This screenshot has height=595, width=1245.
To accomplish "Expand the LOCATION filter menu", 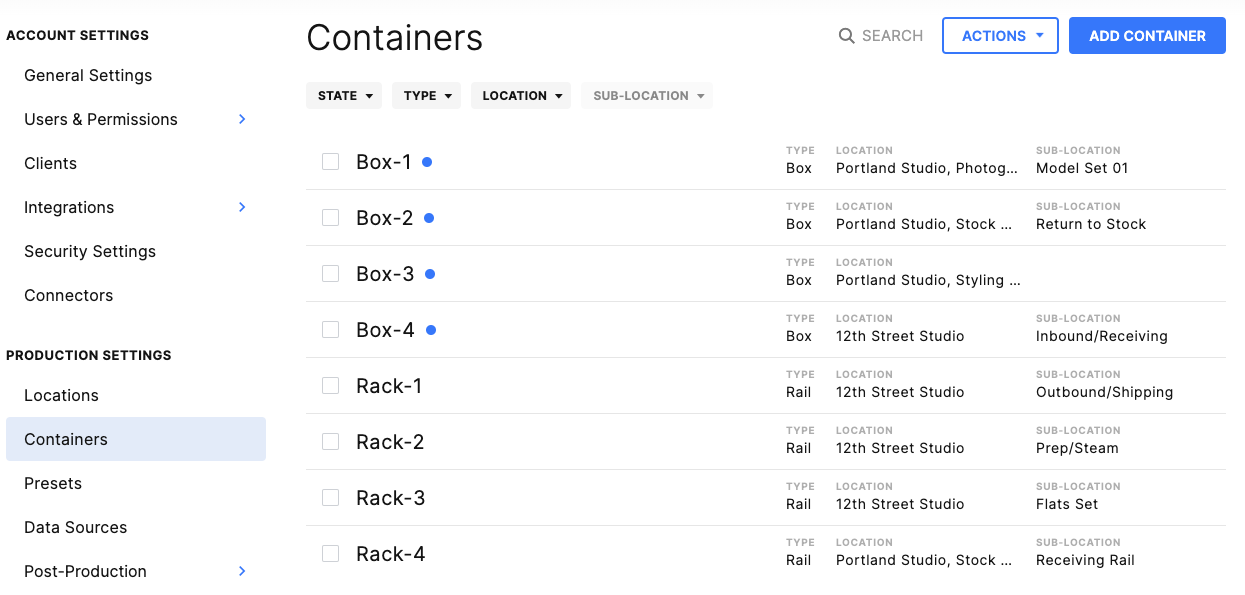I will pos(520,95).
